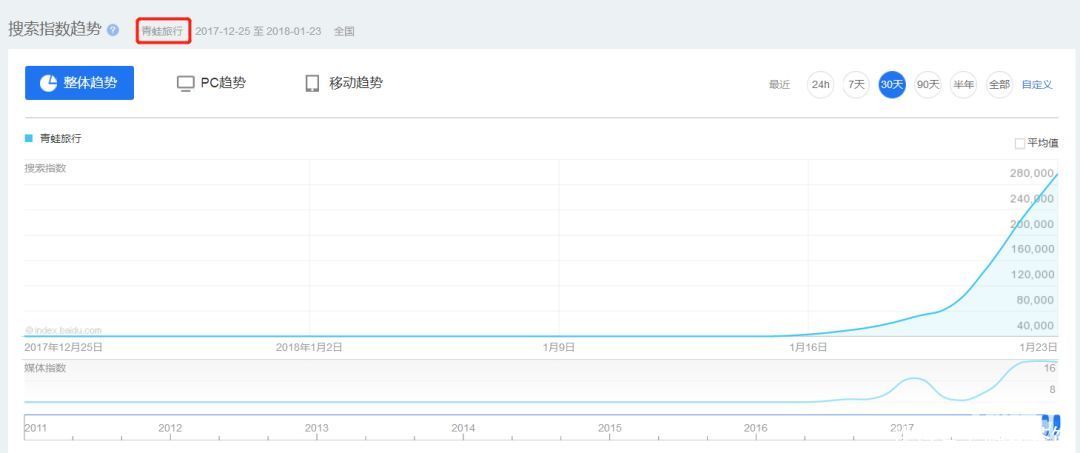Select the 半年 time range

pos(964,85)
